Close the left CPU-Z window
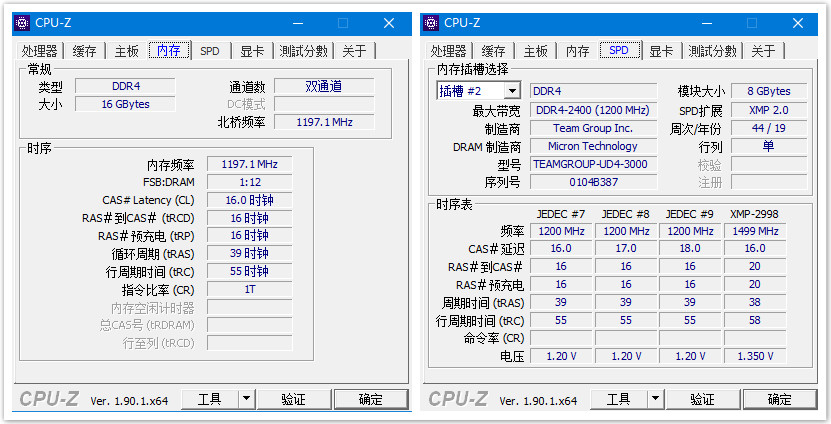 (389, 23)
